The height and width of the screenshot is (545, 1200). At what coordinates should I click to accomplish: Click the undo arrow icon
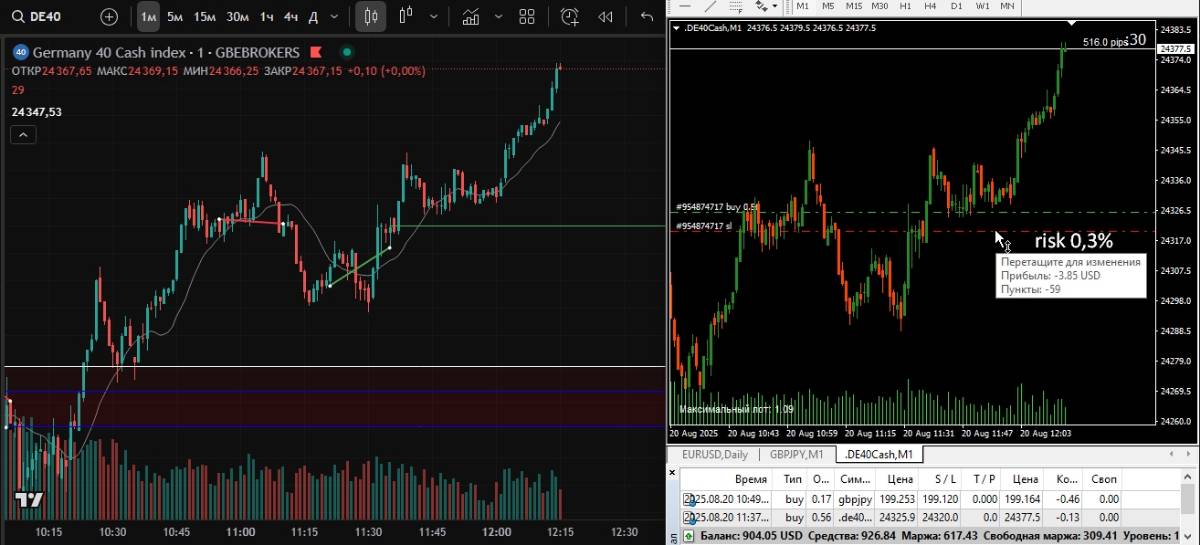[x=647, y=16]
